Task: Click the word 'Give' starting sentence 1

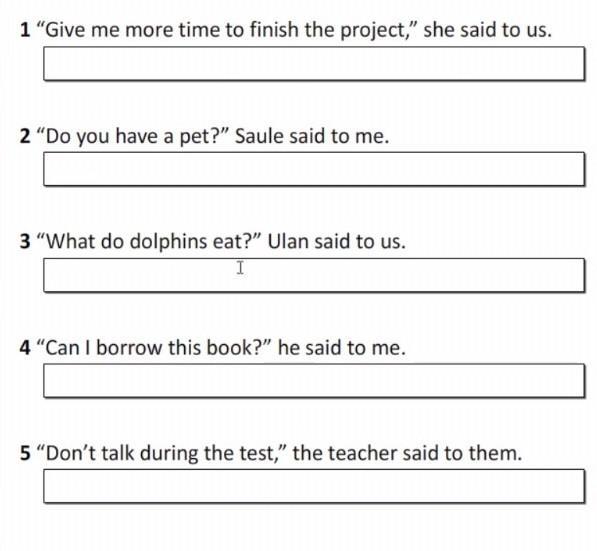Action: pyautogui.click(x=65, y=30)
